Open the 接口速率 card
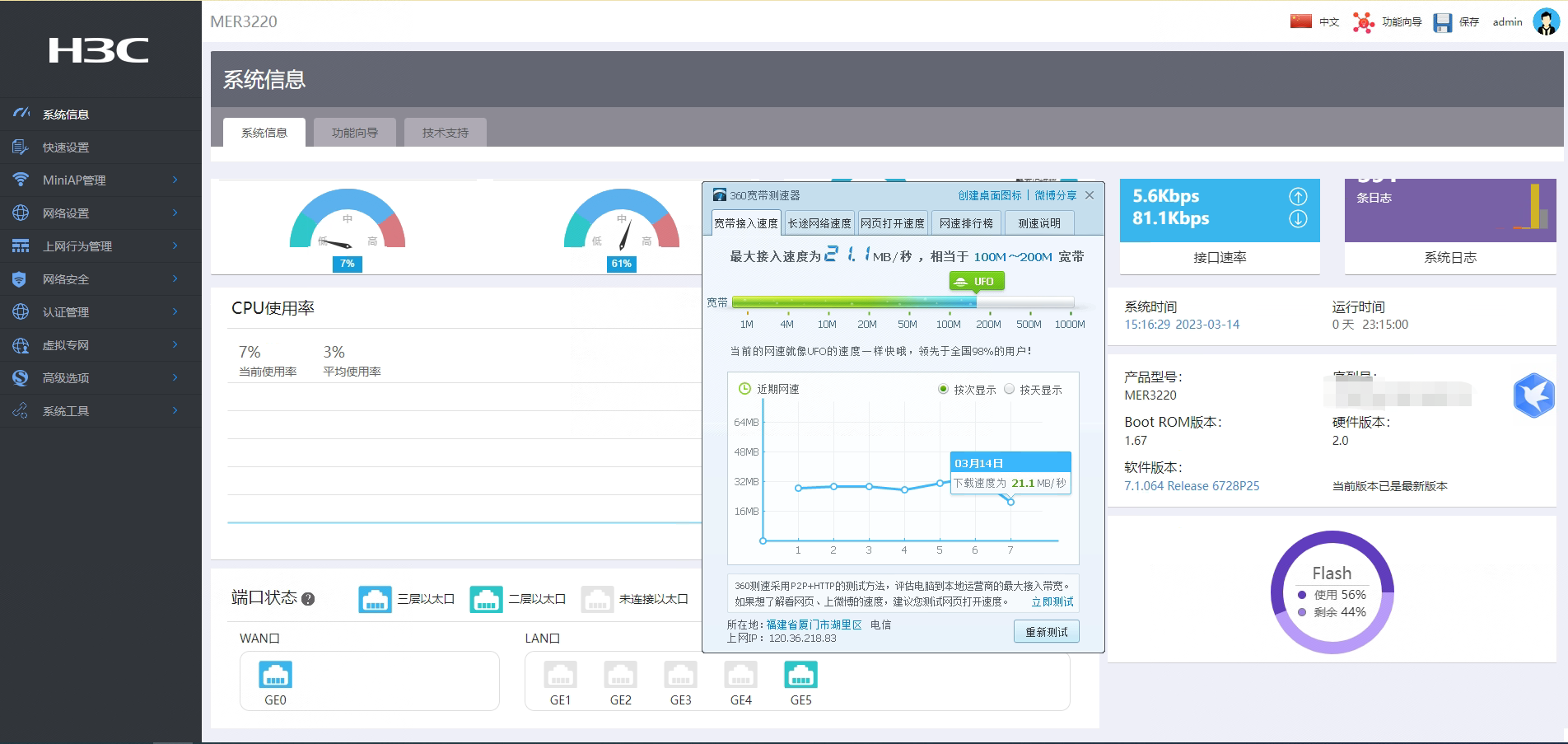Viewport: 1568px width, 744px height. point(1220,227)
